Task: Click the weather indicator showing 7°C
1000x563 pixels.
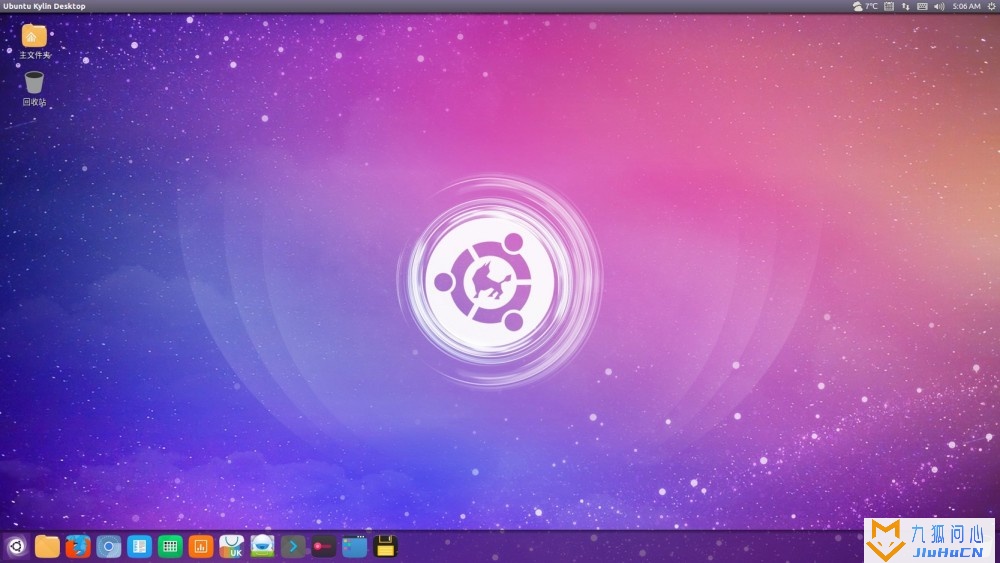Action: click(865, 6)
